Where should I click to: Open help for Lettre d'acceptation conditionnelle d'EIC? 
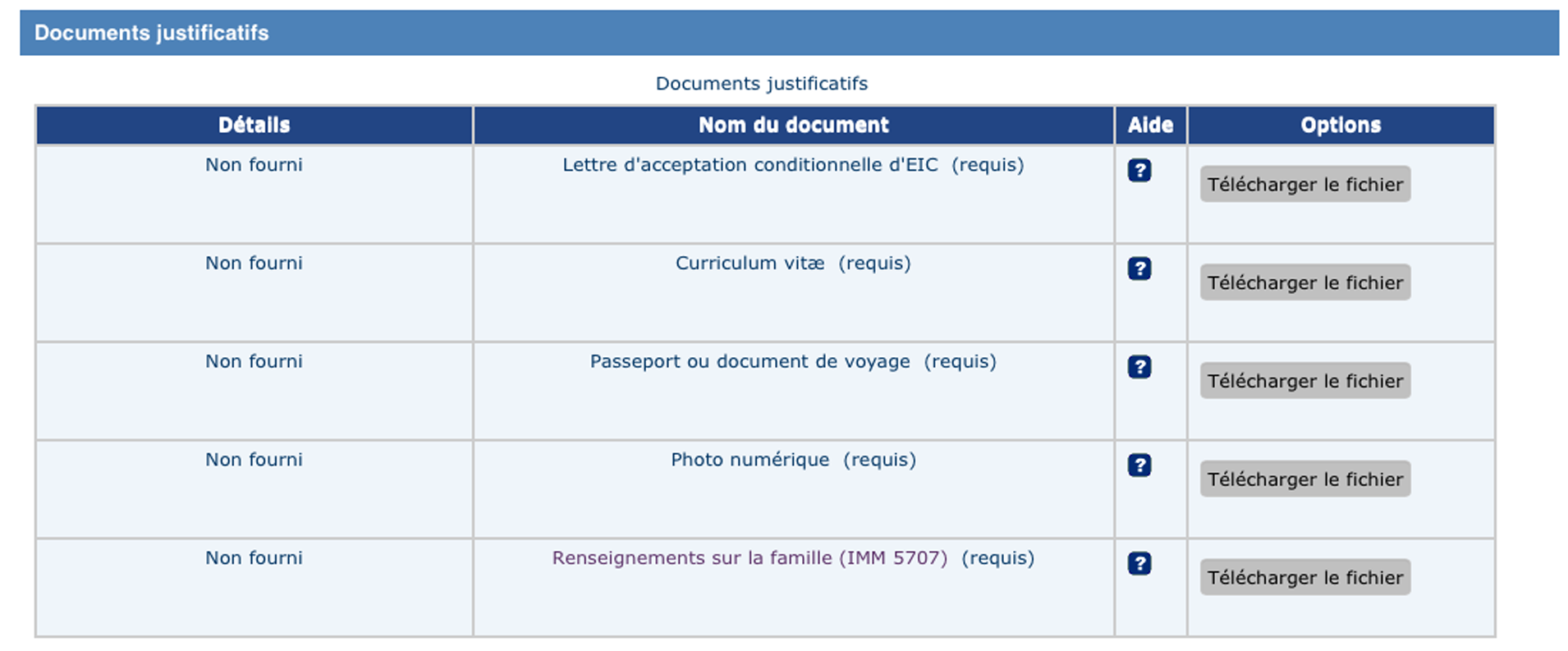pos(1139,169)
